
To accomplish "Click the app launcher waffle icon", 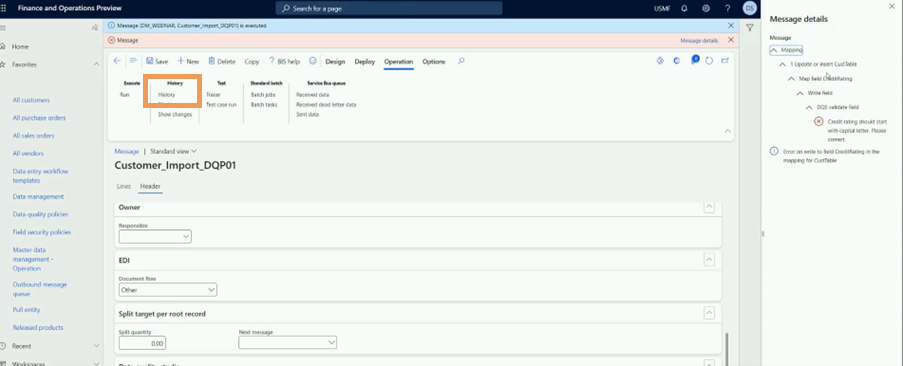I will [3, 8].
